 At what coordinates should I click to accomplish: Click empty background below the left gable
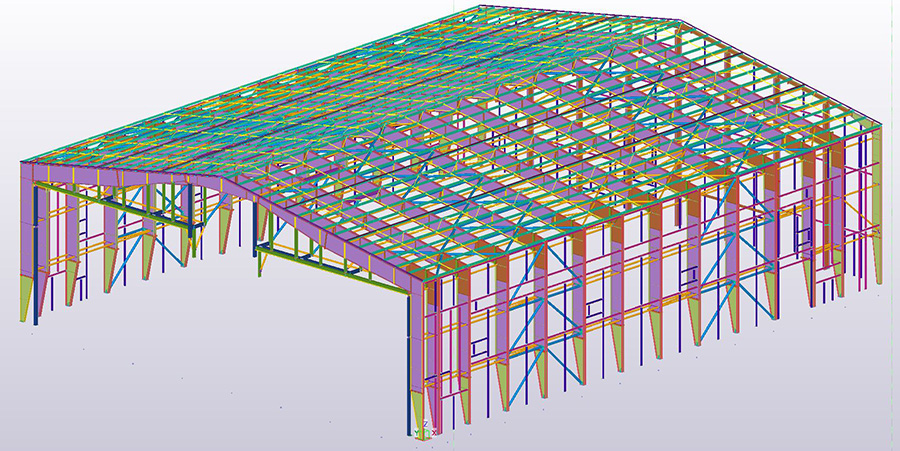pos(150,370)
